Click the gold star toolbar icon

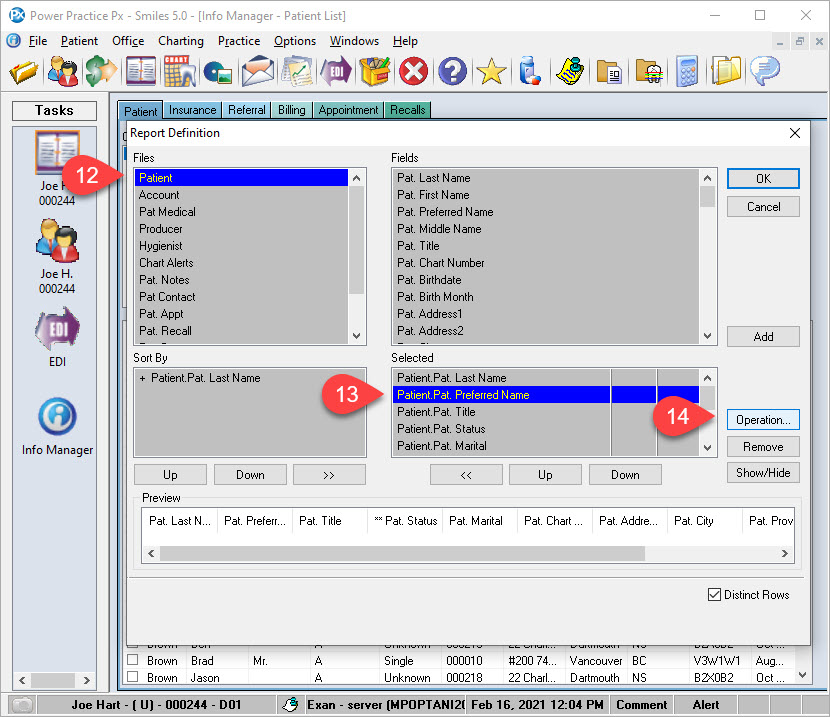point(491,71)
